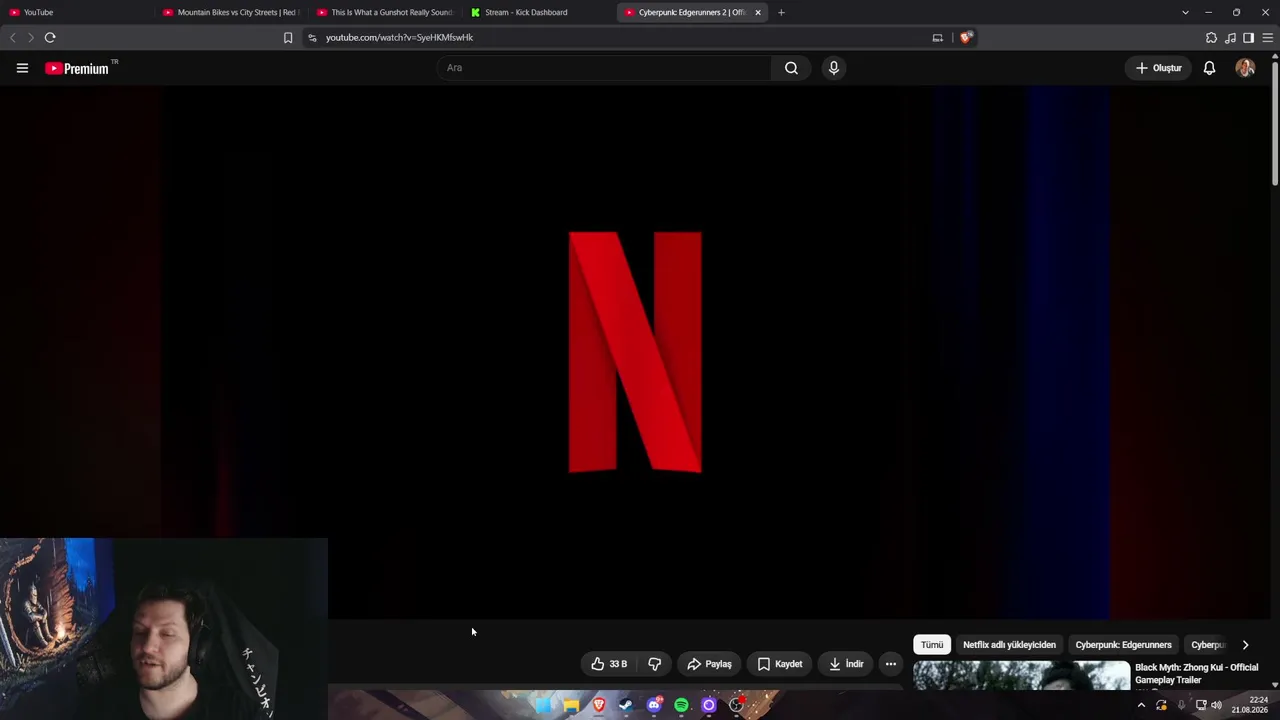Viewport: 1280px width, 720px height.
Task: Open media control music note icon
Action: [x=1230, y=38]
